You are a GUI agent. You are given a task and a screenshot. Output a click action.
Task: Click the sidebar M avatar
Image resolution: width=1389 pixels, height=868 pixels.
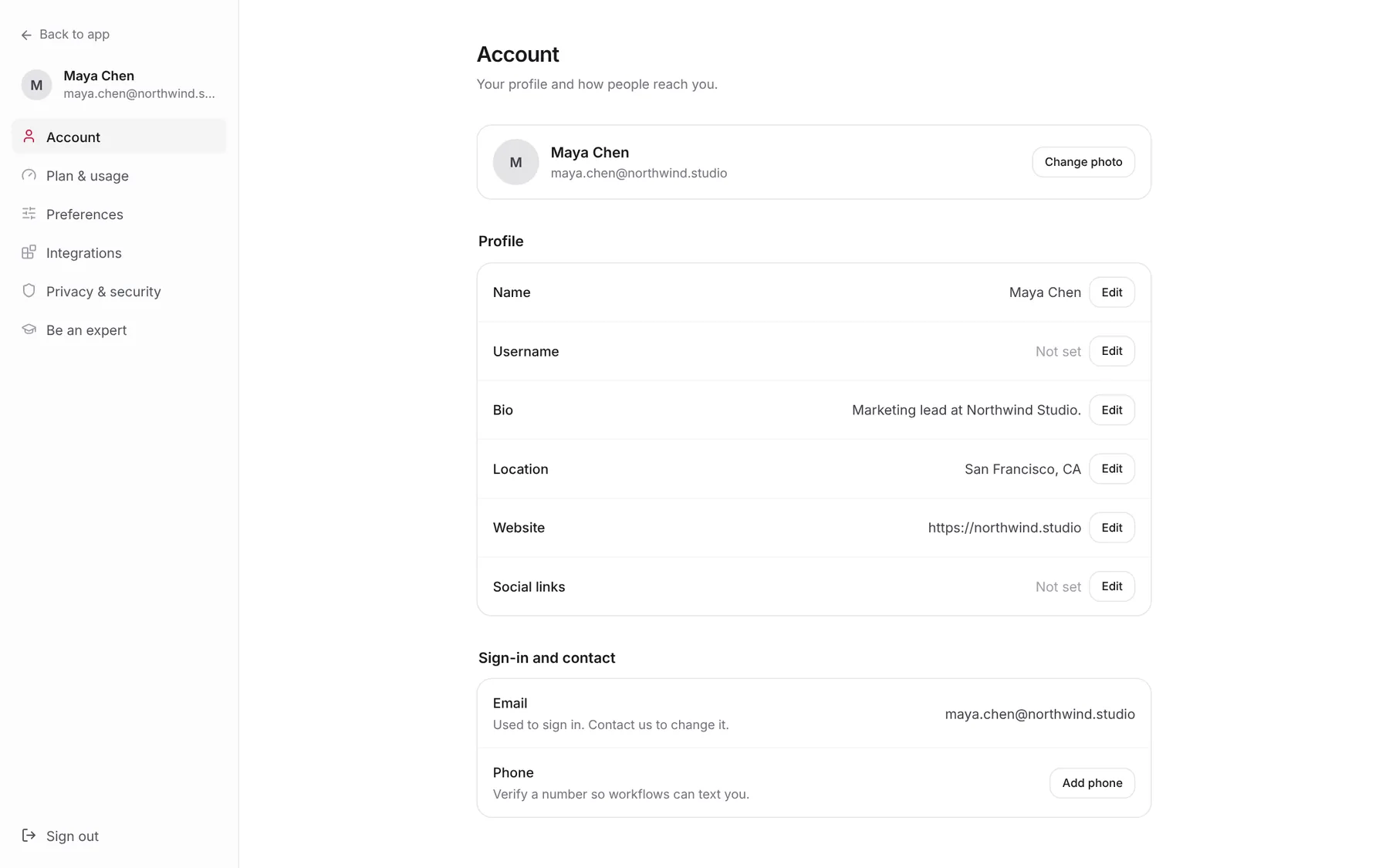click(36, 85)
